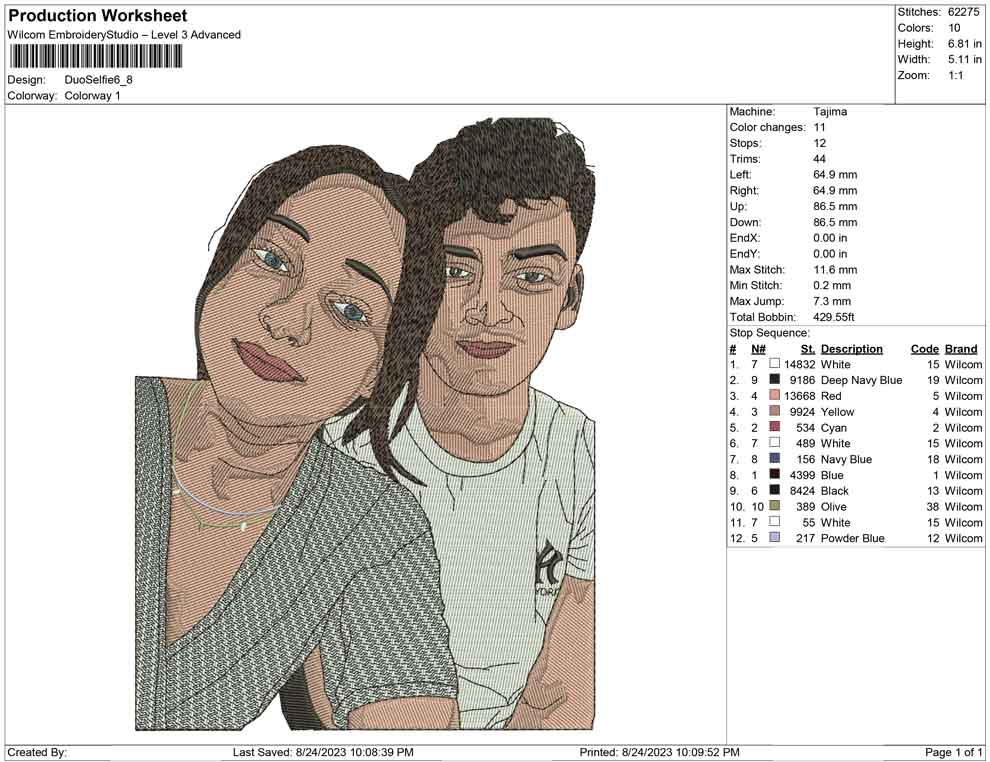The width and height of the screenshot is (990, 762).
Task: Click the Yellow thread color chip
Action: pyautogui.click(x=773, y=411)
